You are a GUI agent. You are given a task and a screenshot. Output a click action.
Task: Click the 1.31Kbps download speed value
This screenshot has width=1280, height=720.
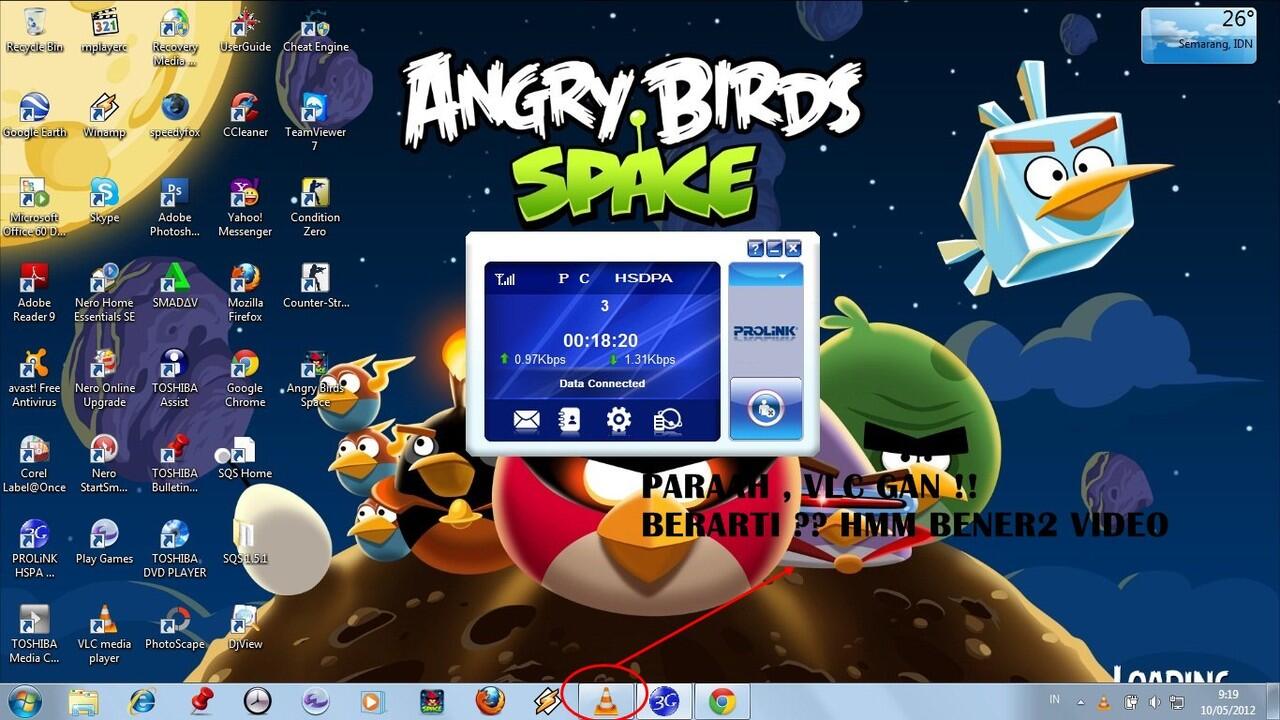pos(649,360)
